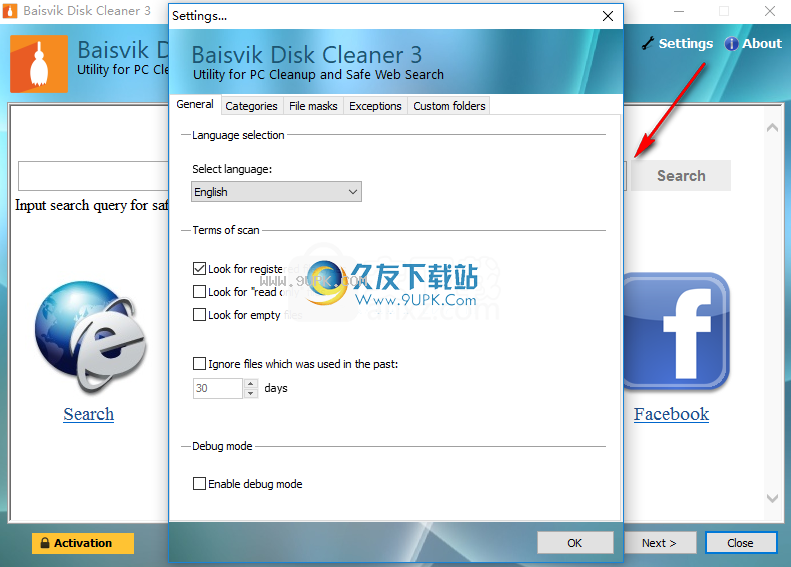
Task: Check 'Ignore files which was used in the past'
Action: pyautogui.click(x=199, y=364)
